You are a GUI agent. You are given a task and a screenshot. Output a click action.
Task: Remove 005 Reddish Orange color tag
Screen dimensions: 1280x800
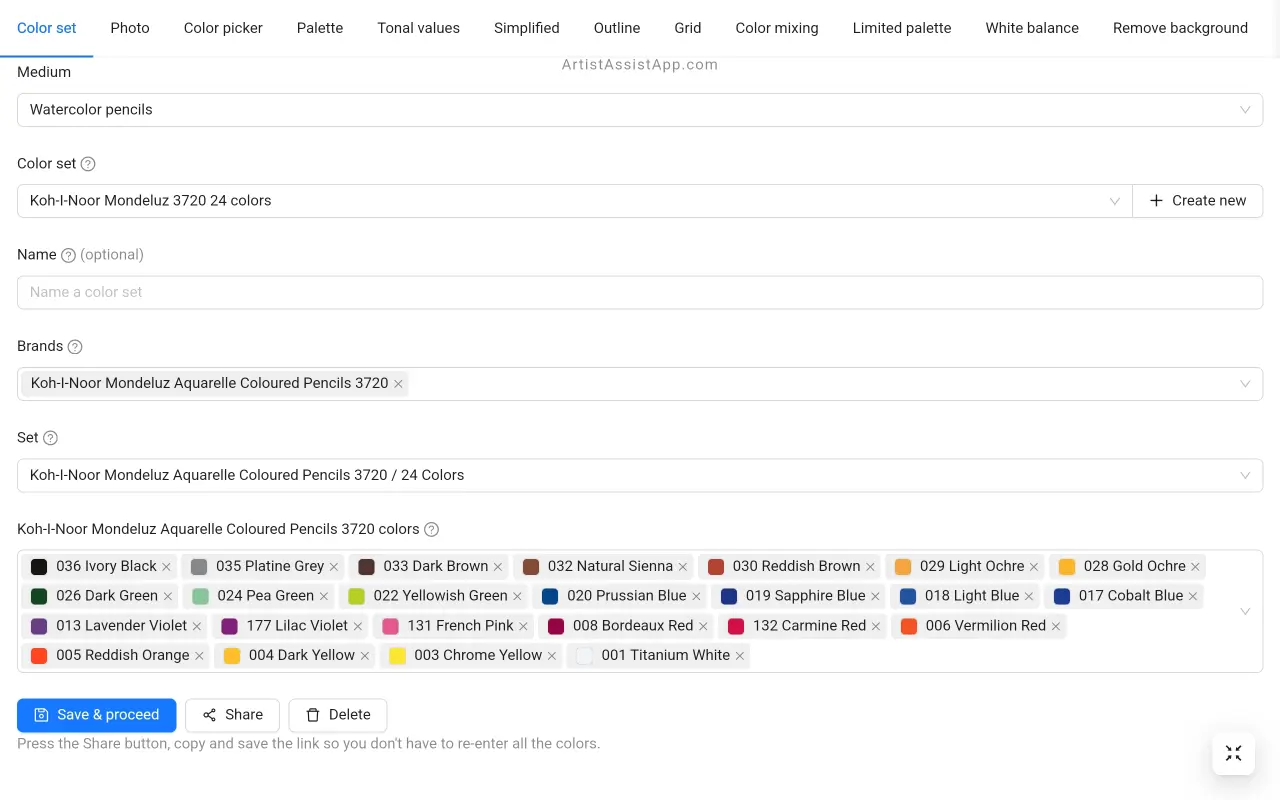[199, 657]
